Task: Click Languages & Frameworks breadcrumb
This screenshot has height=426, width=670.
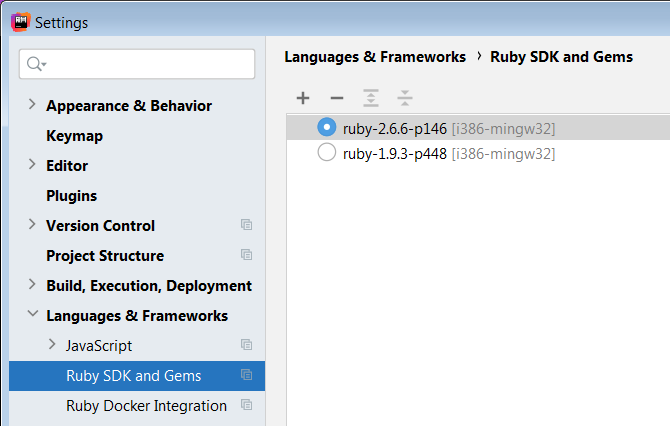Action: [375, 57]
